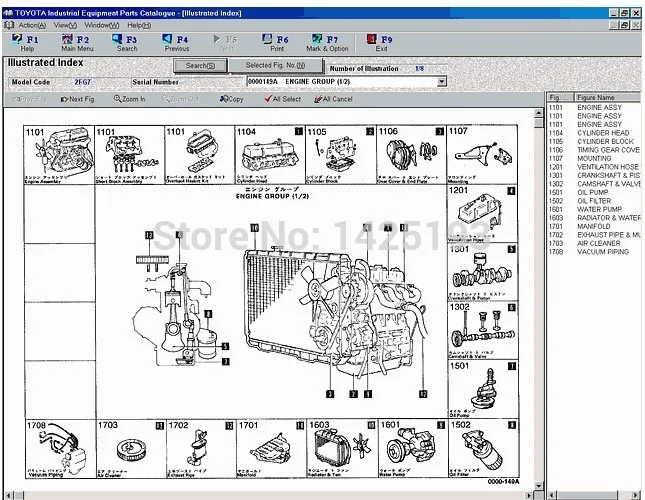Select 1603 RADIATOR row in list
The height and width of the screenshot is (500, 645).
(x=594, y=218)
